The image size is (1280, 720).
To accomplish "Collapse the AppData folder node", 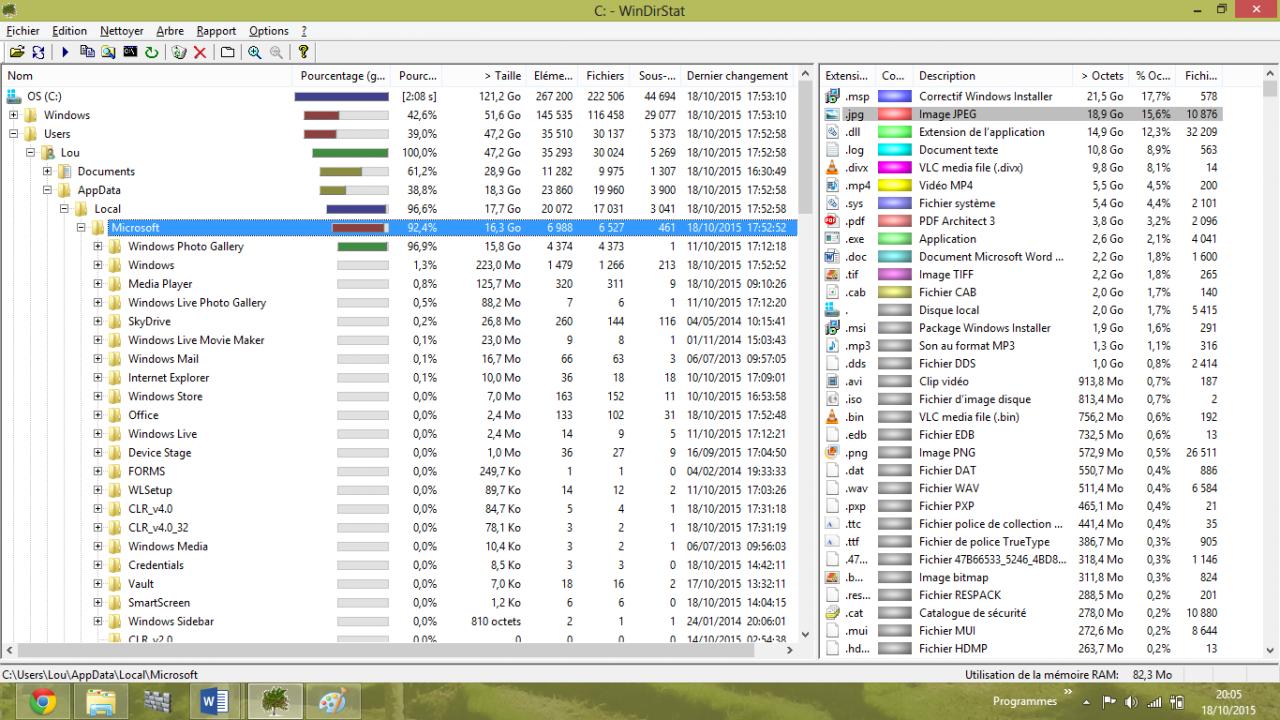I will tap(48, 190).
